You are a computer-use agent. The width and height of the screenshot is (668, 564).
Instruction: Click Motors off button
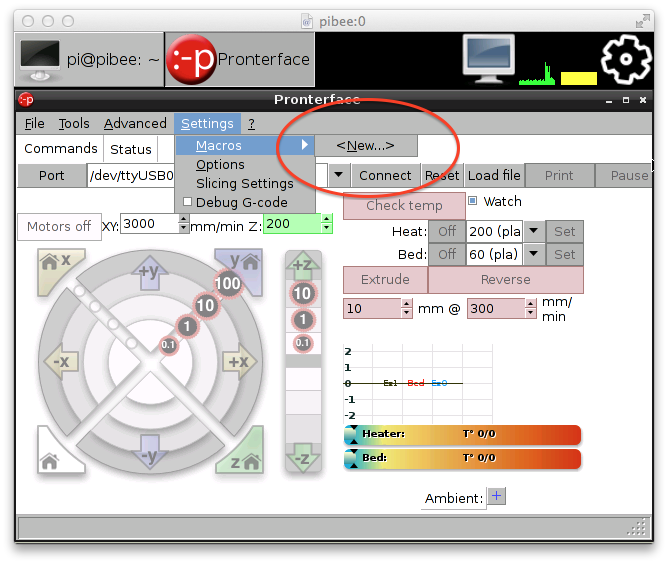[x=59, y=226]
